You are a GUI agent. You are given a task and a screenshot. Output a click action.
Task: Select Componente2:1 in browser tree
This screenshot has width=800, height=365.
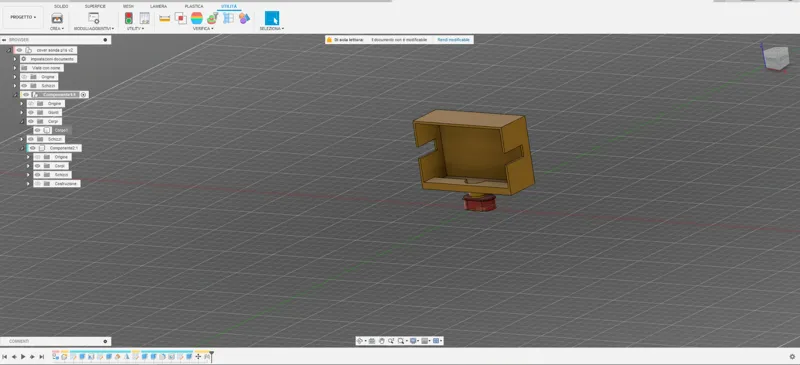(x=63, y=148)
